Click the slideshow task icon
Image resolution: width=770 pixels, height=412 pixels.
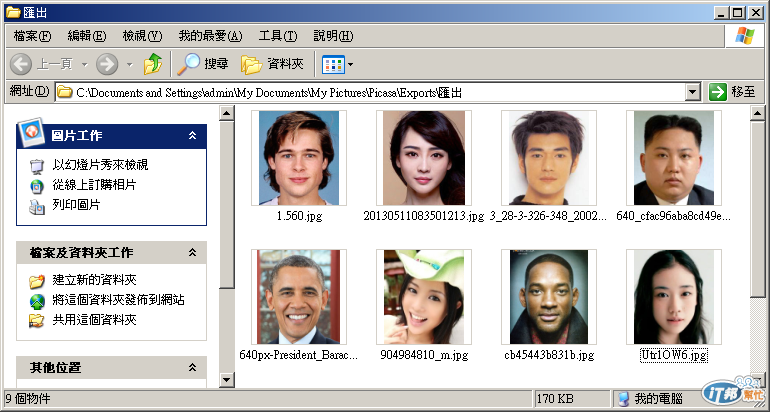[37, 166]
